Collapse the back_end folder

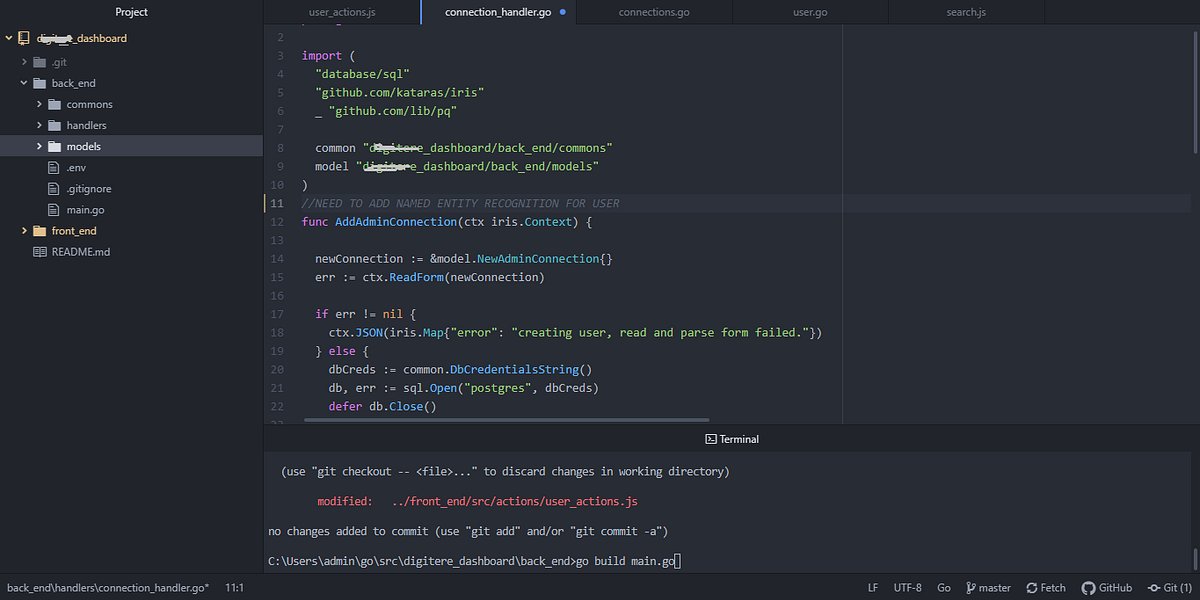[x=25, y=82]
